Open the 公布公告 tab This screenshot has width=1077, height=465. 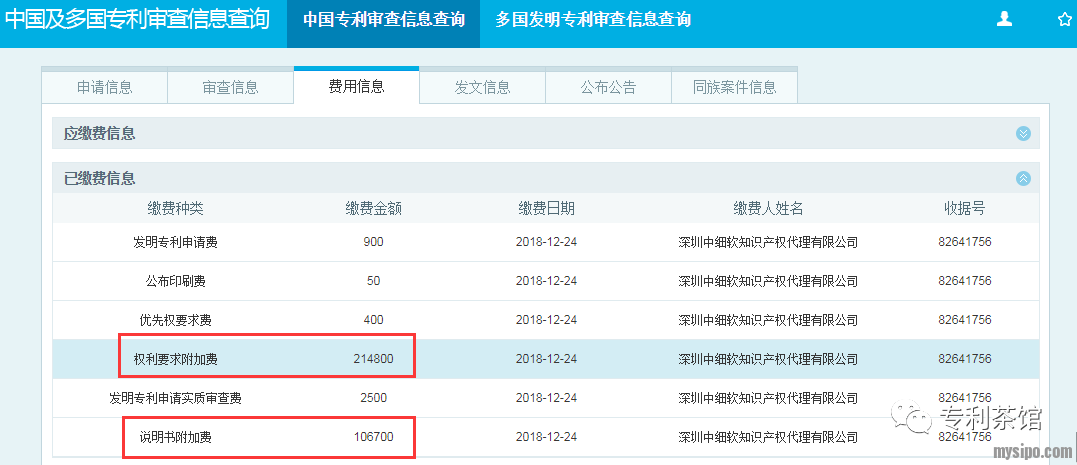pyautogui.click(x=608, y=87)
